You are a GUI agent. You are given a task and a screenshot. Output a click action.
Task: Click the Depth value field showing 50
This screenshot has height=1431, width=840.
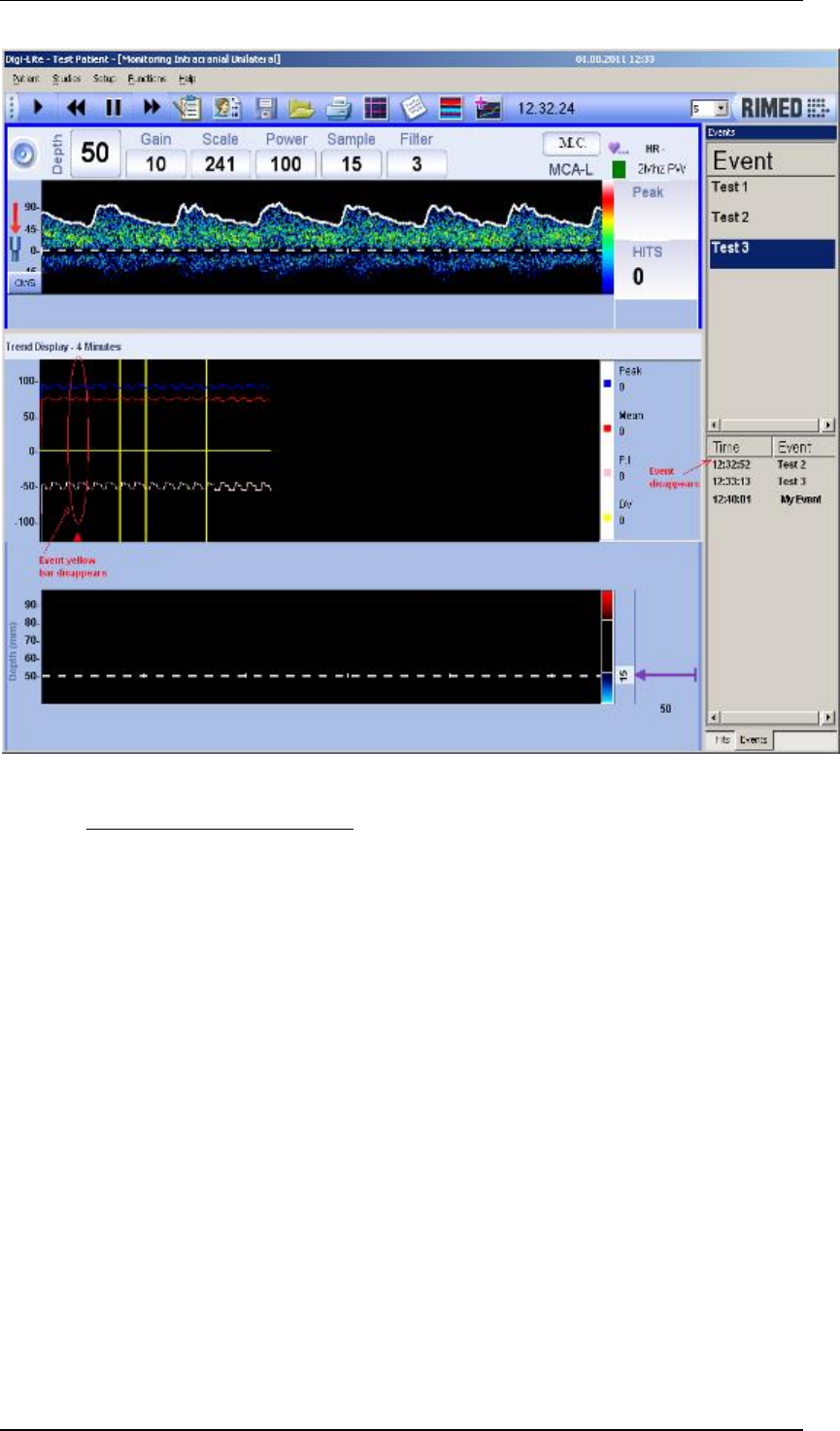95,152
